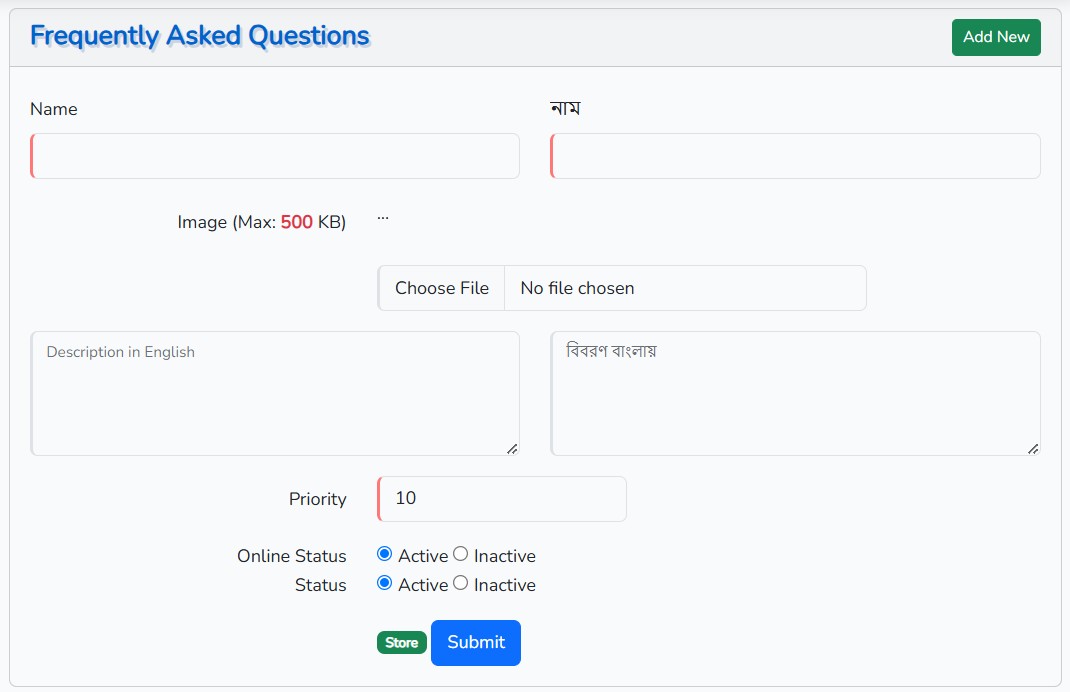Click the Priority label text
1070x692 pixels.
(x=317, y=499)
